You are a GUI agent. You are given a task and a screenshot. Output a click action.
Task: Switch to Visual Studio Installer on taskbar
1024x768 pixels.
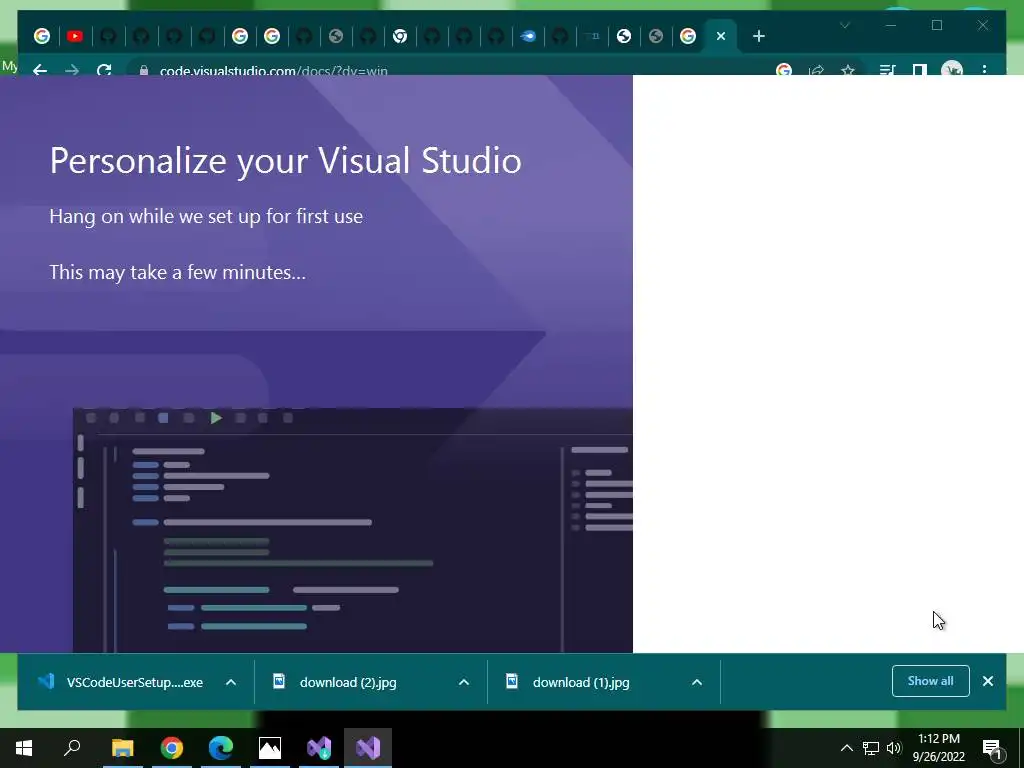[x=319, y=748]
